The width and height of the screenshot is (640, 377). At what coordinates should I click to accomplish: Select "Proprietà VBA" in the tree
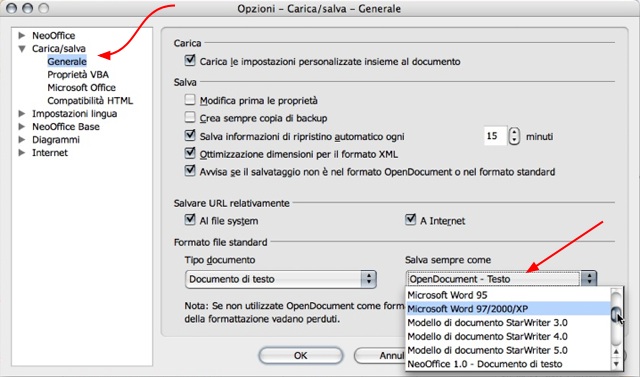(x=78, y=75)
